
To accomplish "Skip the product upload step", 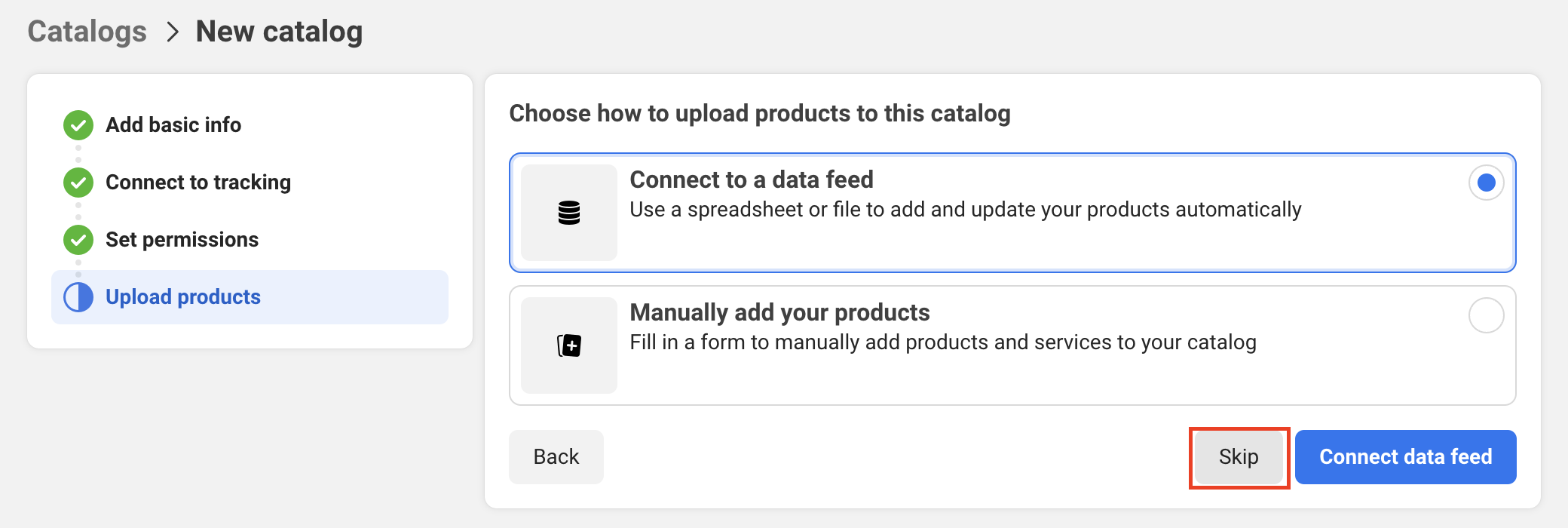I will pyautogui.click(x=1239, y=457).
